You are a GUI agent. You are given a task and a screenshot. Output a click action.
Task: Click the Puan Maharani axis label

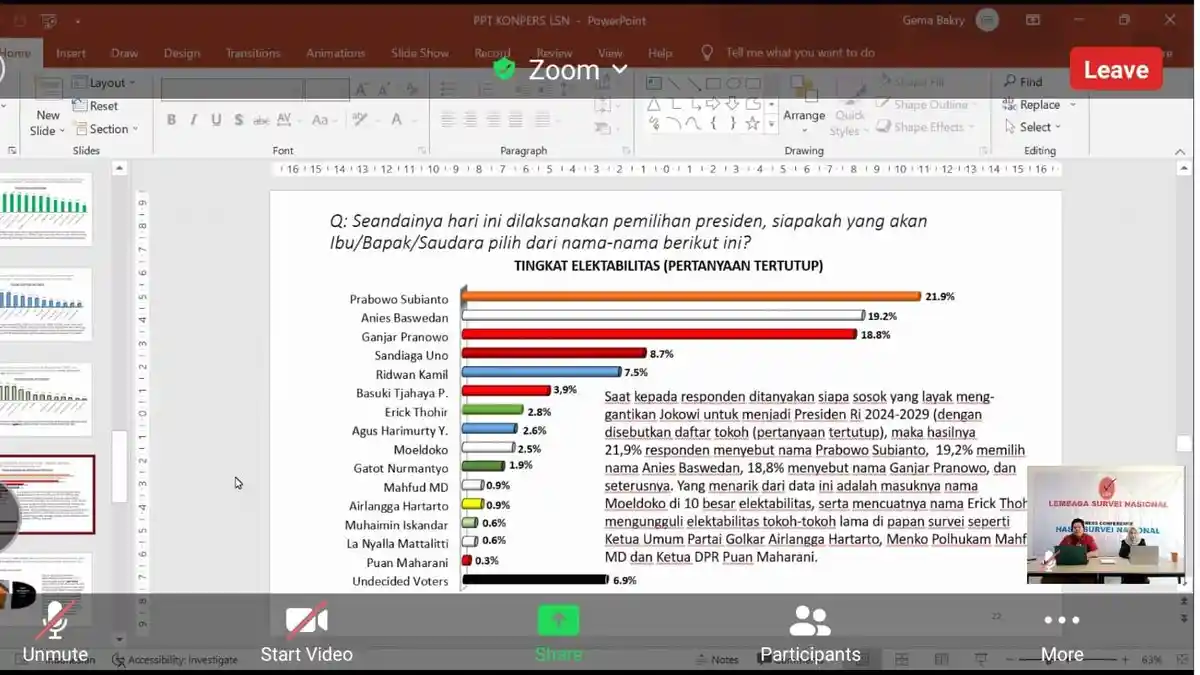click(408, 562)
